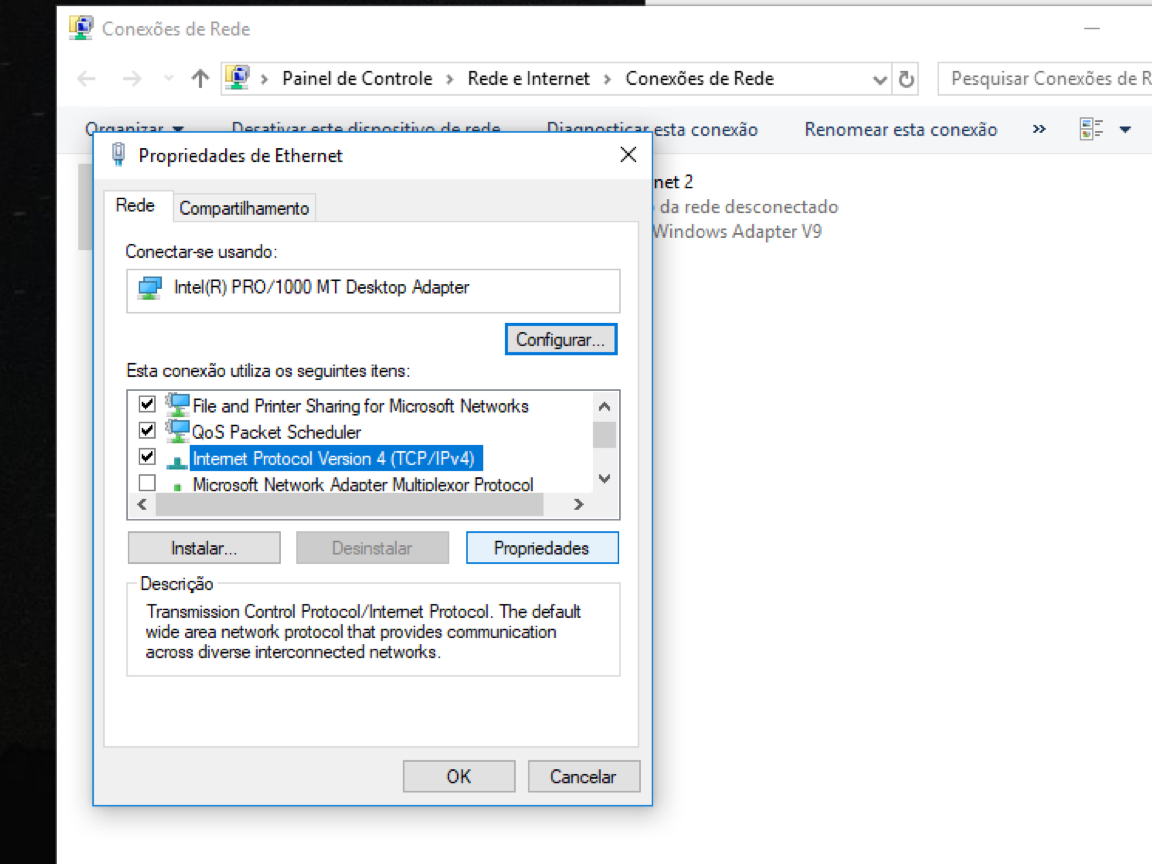Viewport: 1152px width, 864px height.
Task: Go back in Conexões de Rede window
Action: click(87, 79)
